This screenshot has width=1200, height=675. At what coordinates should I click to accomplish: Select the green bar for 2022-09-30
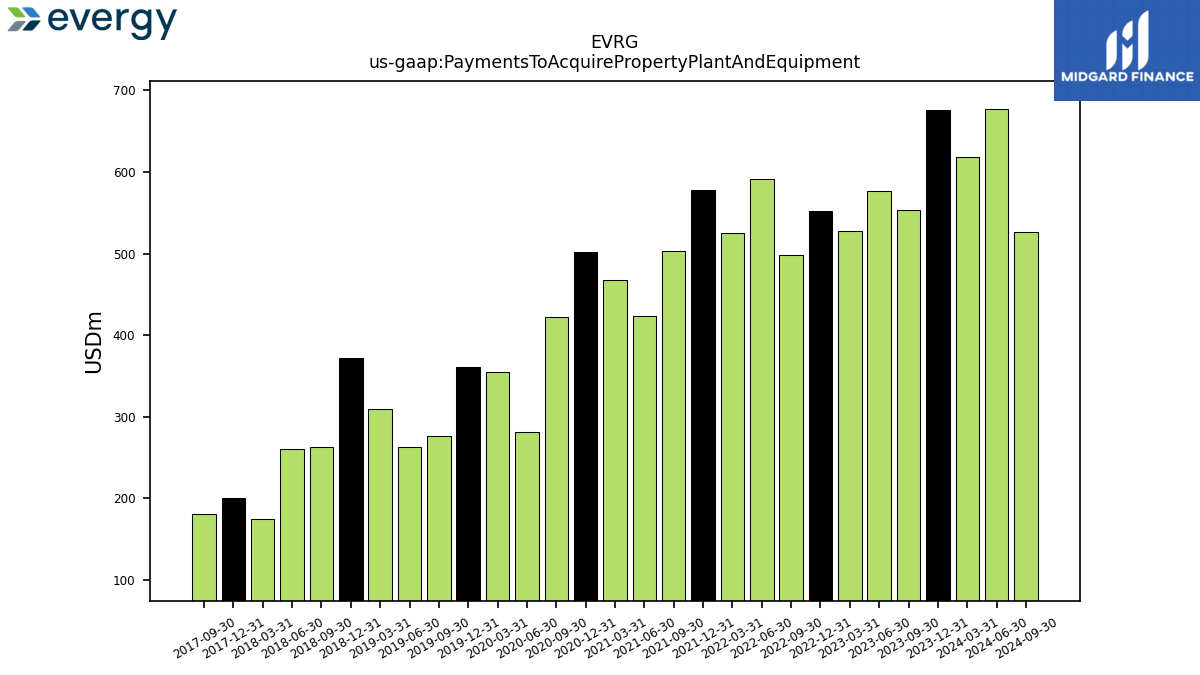click(x=791, y=428)
